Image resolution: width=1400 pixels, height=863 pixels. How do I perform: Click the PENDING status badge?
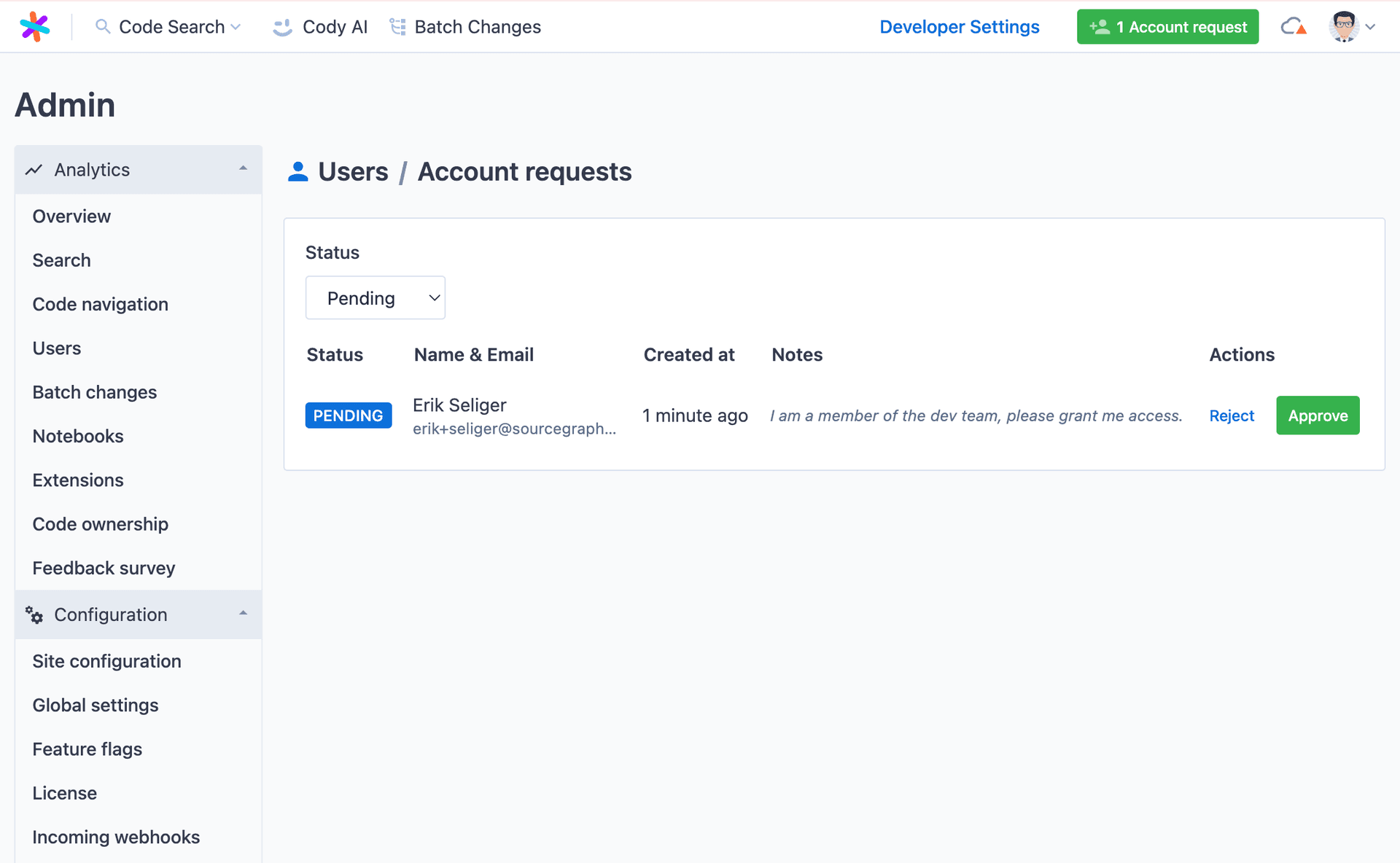[x=349, y=415]
